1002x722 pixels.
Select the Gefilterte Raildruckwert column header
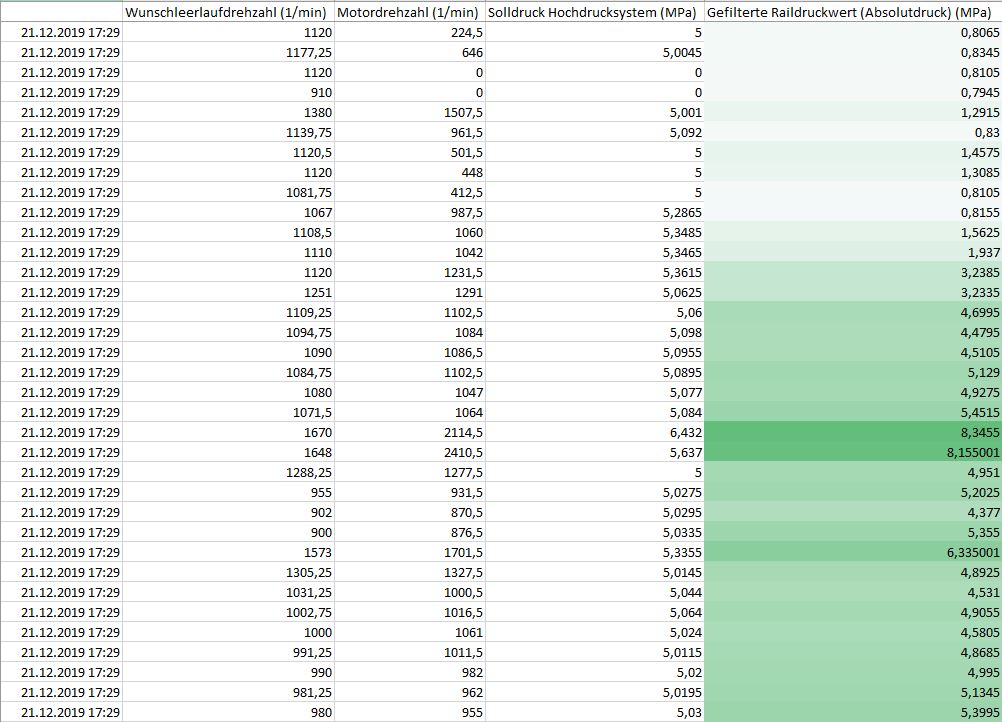pos(853,13)
